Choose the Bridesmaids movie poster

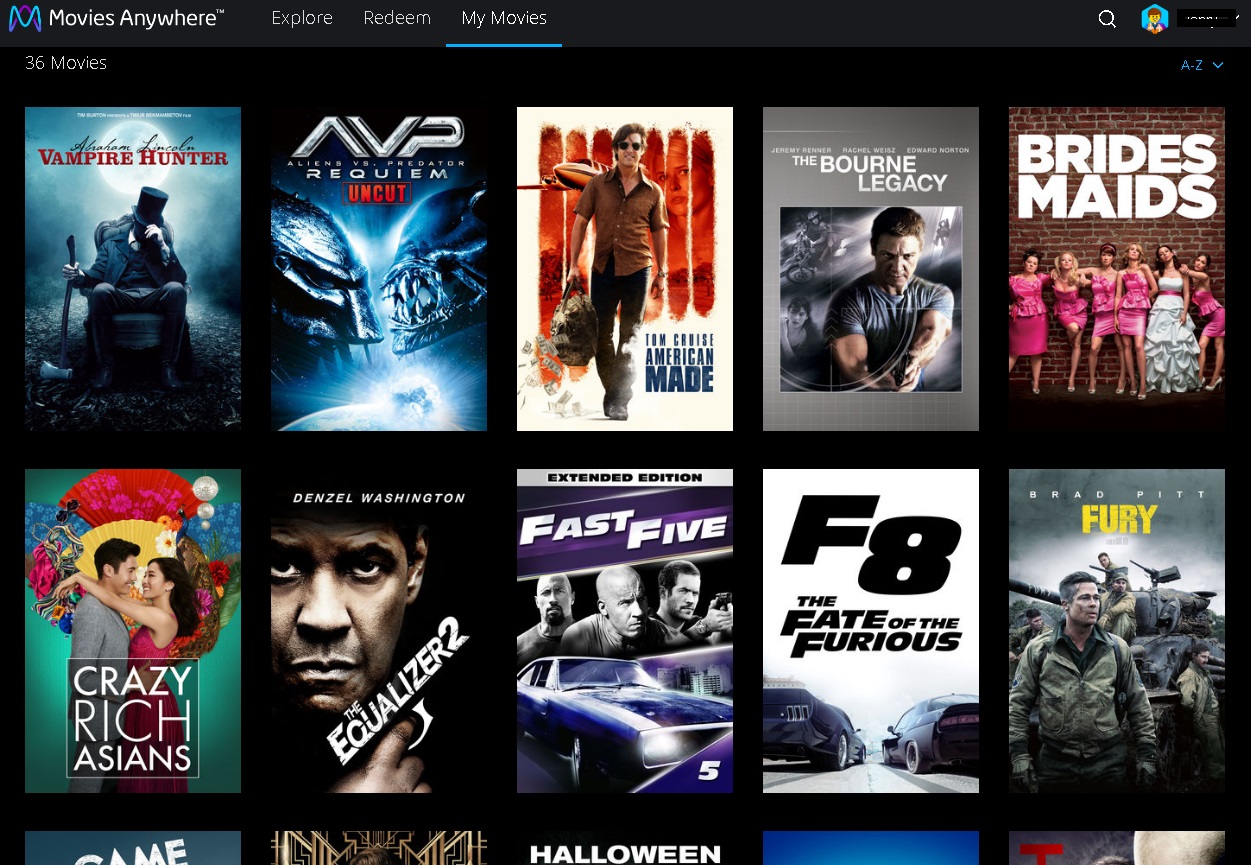(1117, 269)
